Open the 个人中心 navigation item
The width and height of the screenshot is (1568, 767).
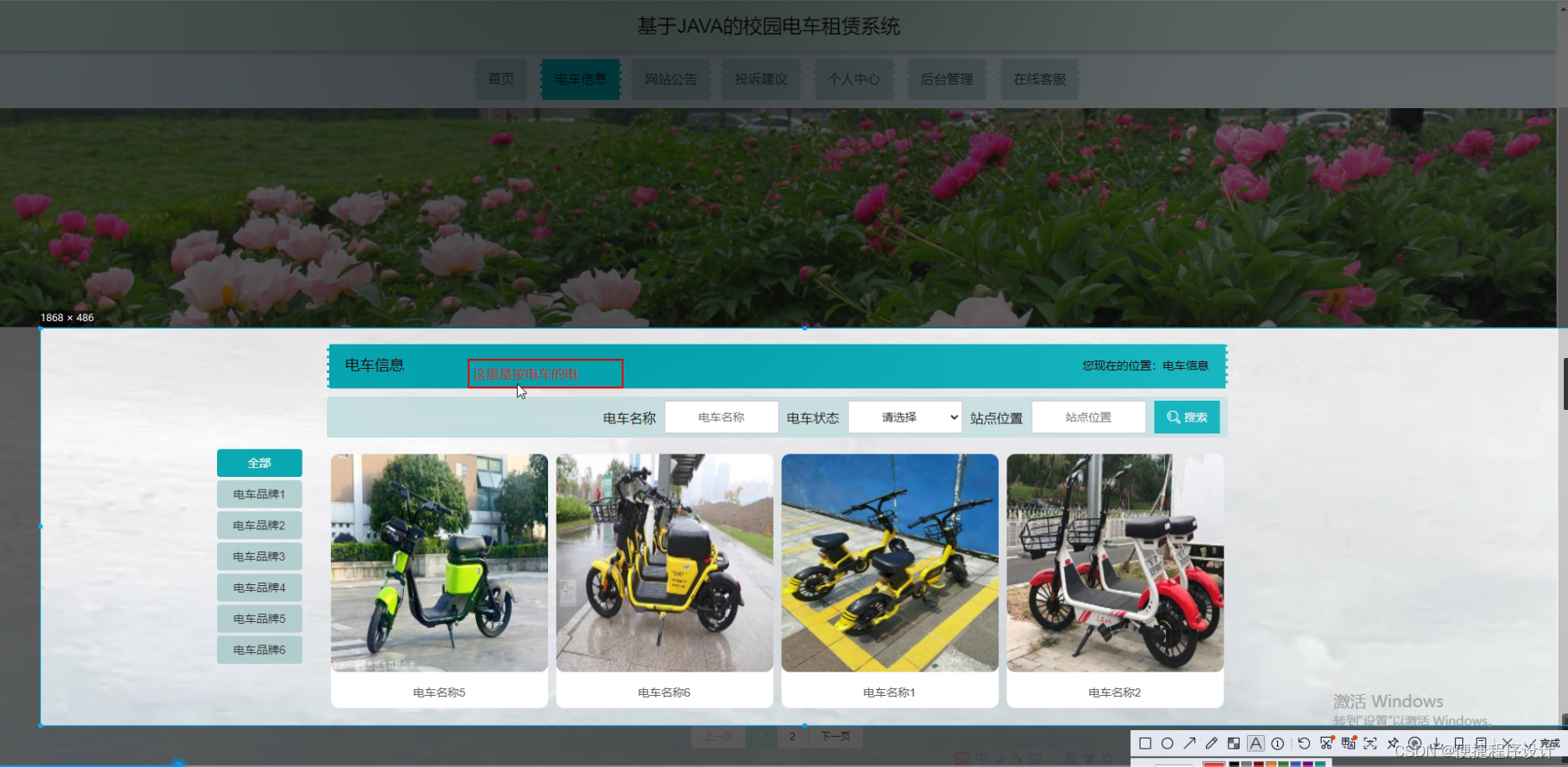click(854, 79)
